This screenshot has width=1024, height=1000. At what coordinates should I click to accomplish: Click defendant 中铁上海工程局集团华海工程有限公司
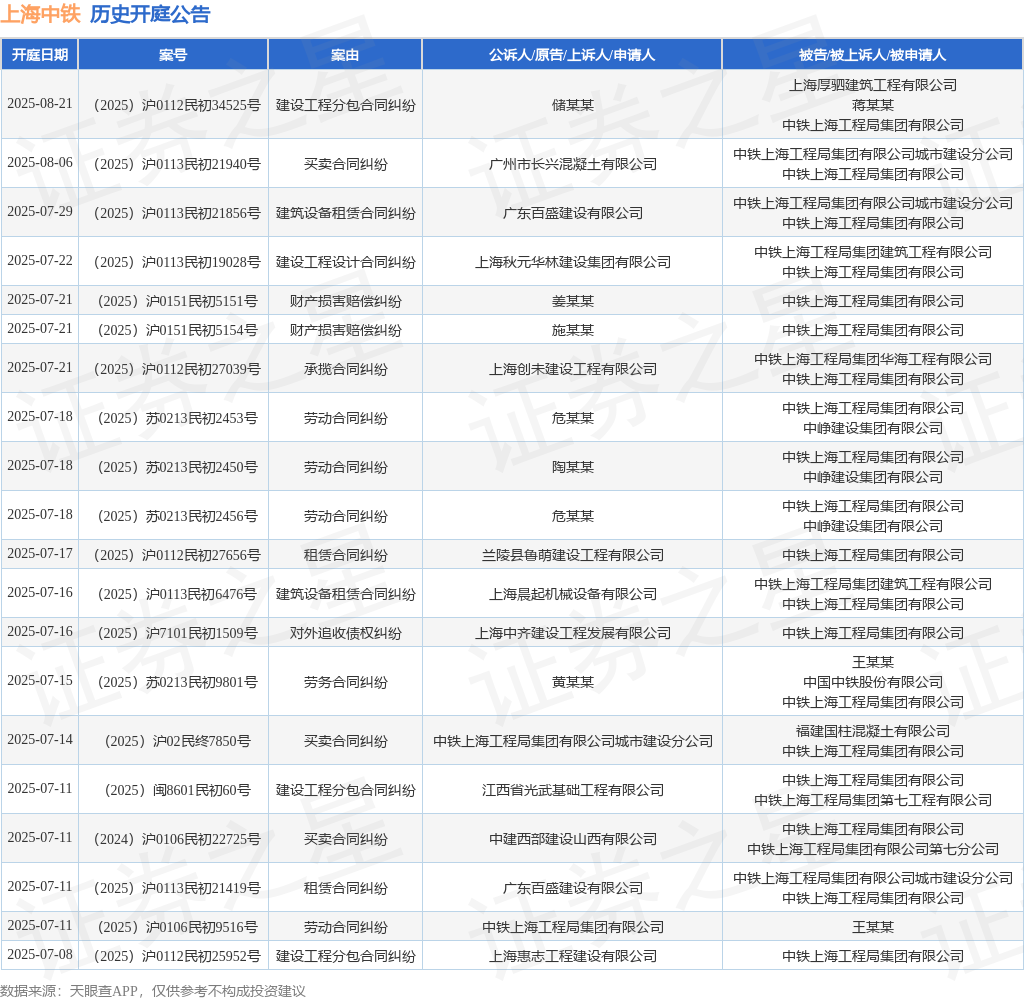tap(872, 359)
